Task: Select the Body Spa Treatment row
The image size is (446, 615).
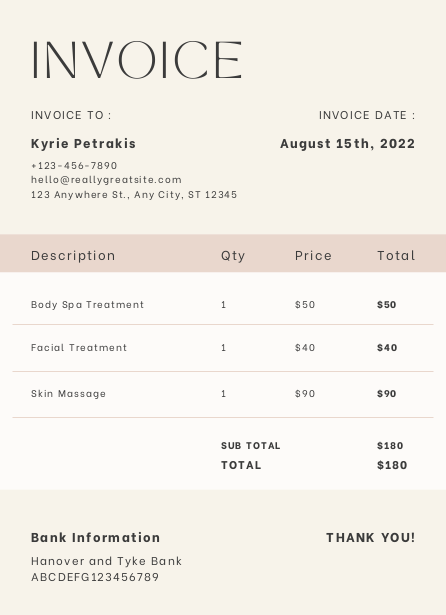Action: (x=223, y=305)
